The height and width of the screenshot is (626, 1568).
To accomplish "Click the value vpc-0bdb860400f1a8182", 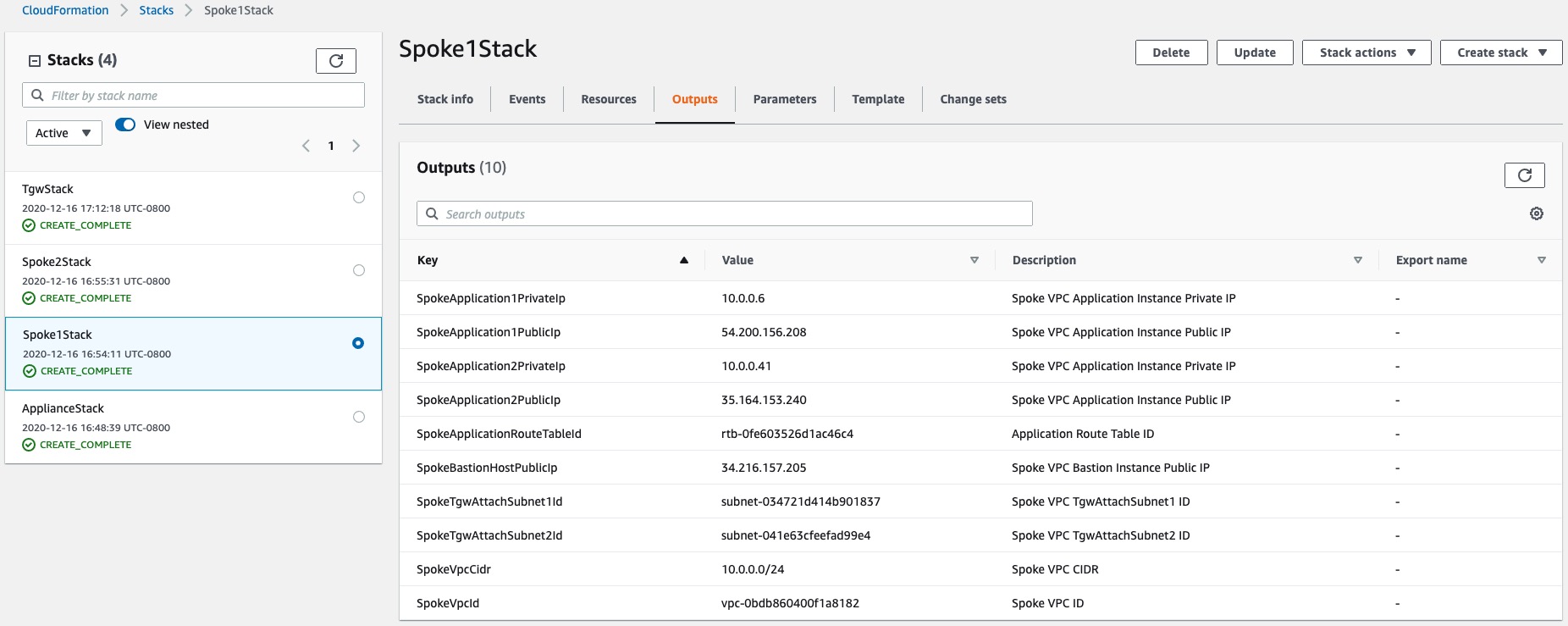I will (790, 603).
